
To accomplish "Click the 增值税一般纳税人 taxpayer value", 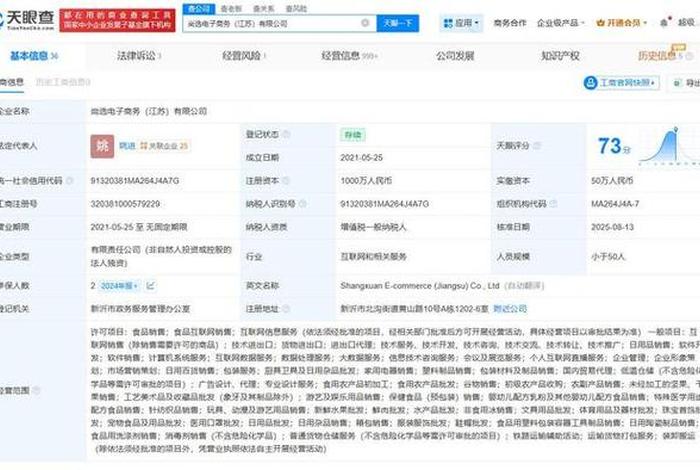I will [374, 227].
